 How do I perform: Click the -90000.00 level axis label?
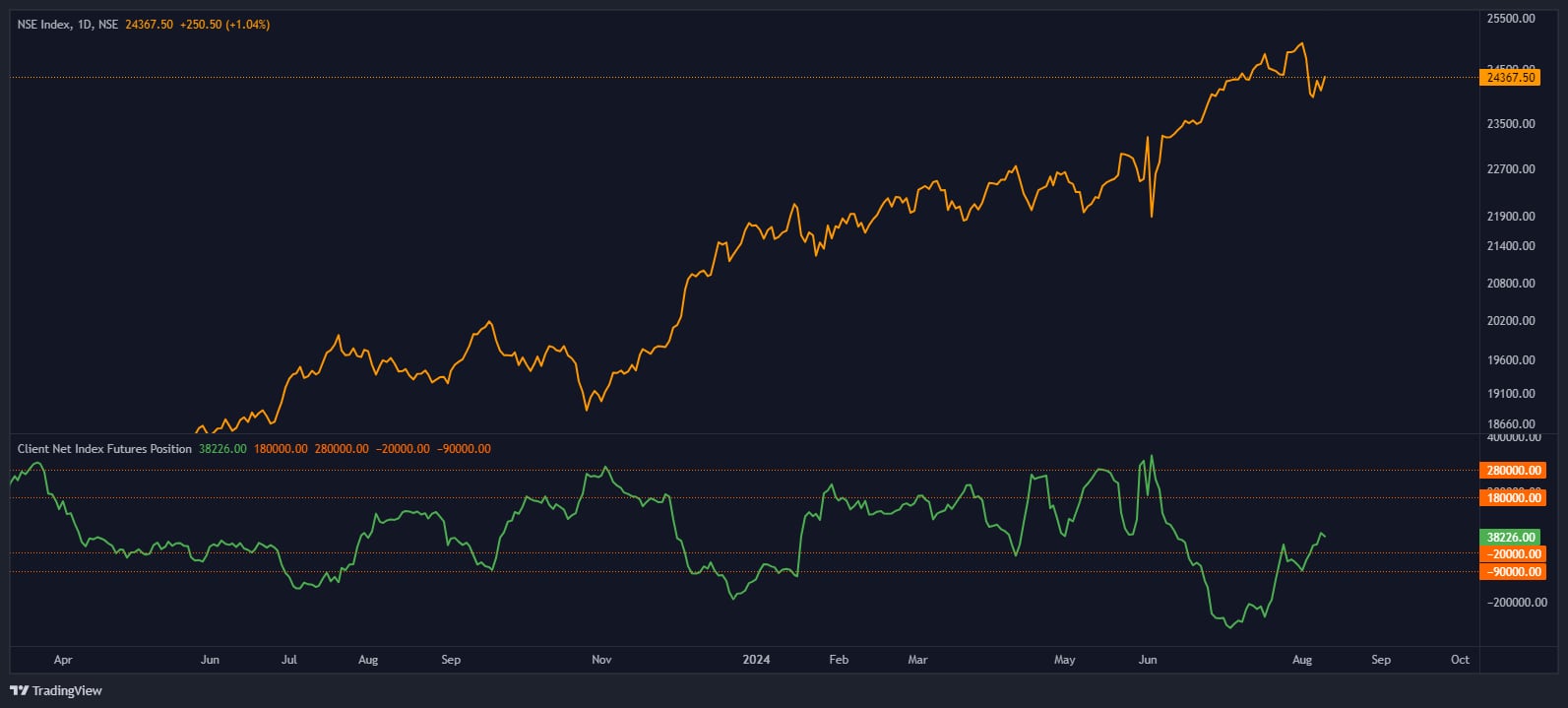click(x=1513, y=572)
